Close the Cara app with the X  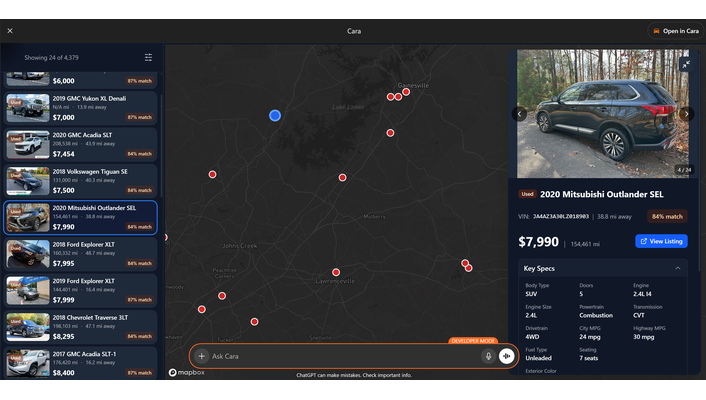pyautogui.click(x=10, y=31)
